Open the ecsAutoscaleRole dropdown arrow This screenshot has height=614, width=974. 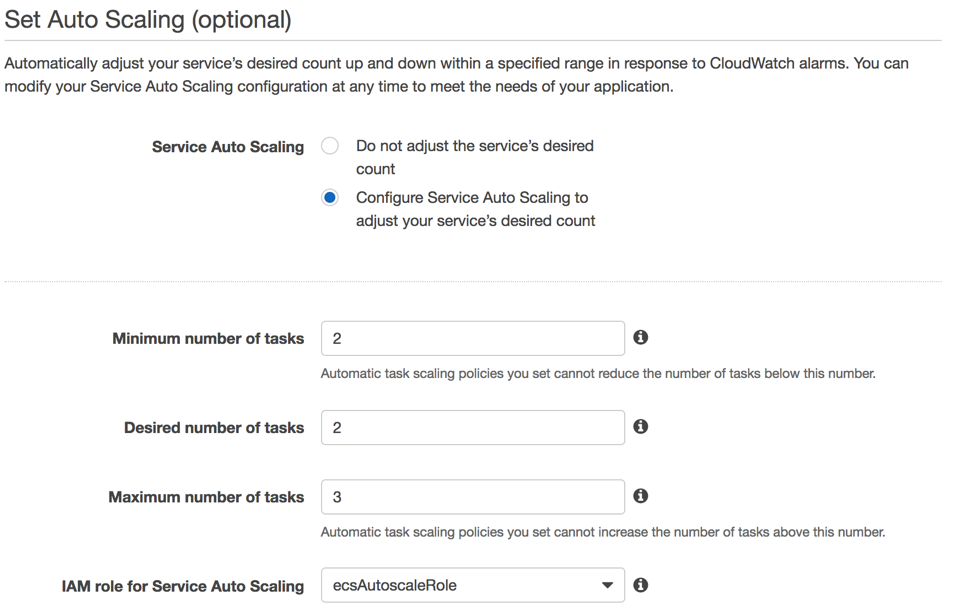click(x=607, y=585)
